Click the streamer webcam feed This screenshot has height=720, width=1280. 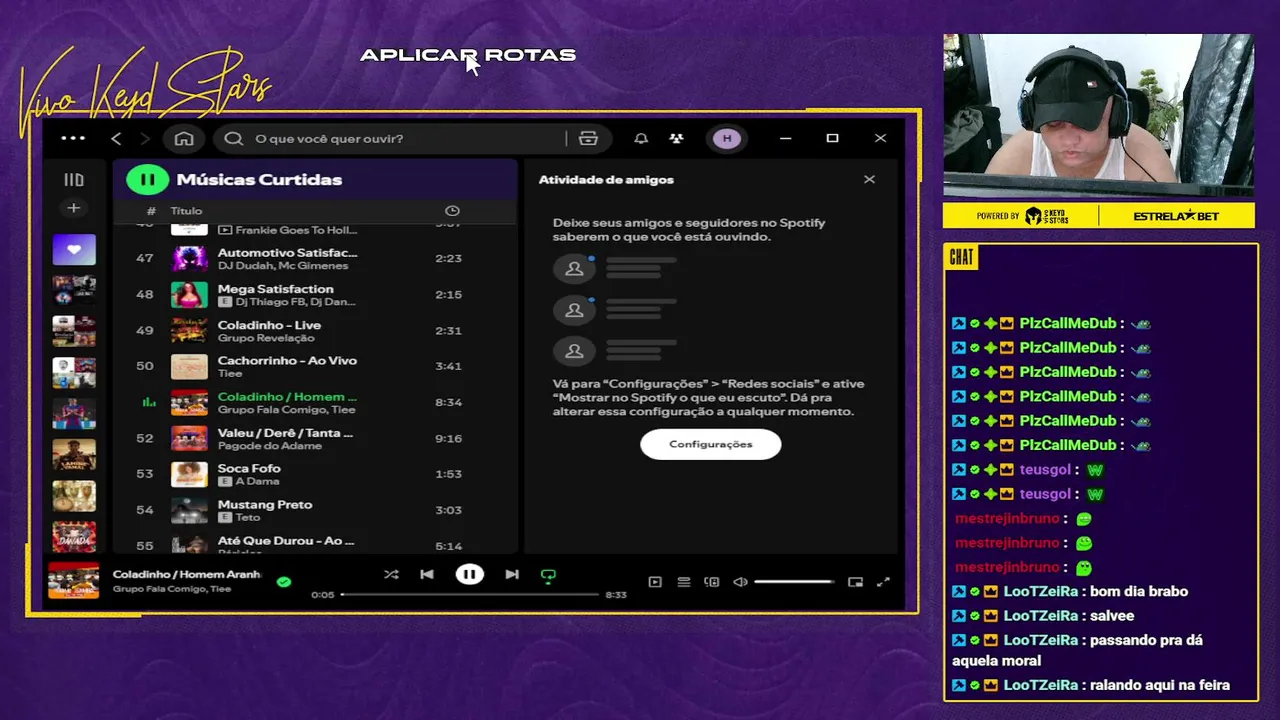click(x=1098, y=115)
